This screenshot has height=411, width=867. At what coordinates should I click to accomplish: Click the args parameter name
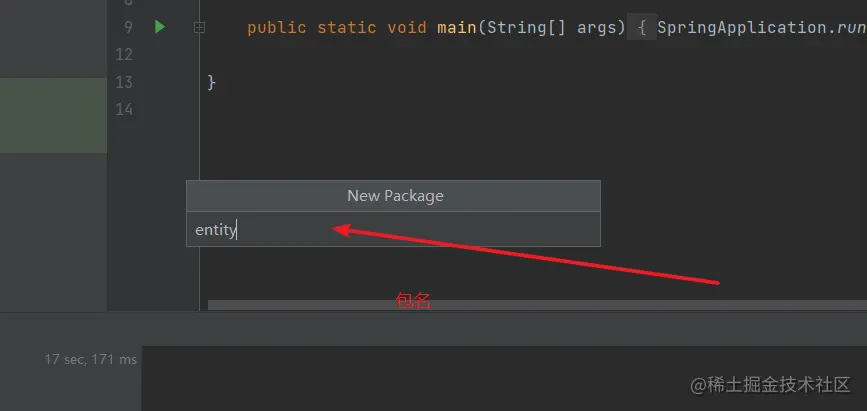coord(597,28)
